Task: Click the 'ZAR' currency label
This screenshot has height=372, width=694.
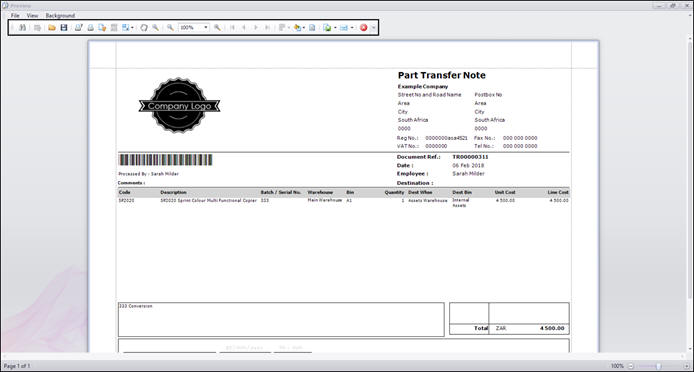Action: (501, 329)
